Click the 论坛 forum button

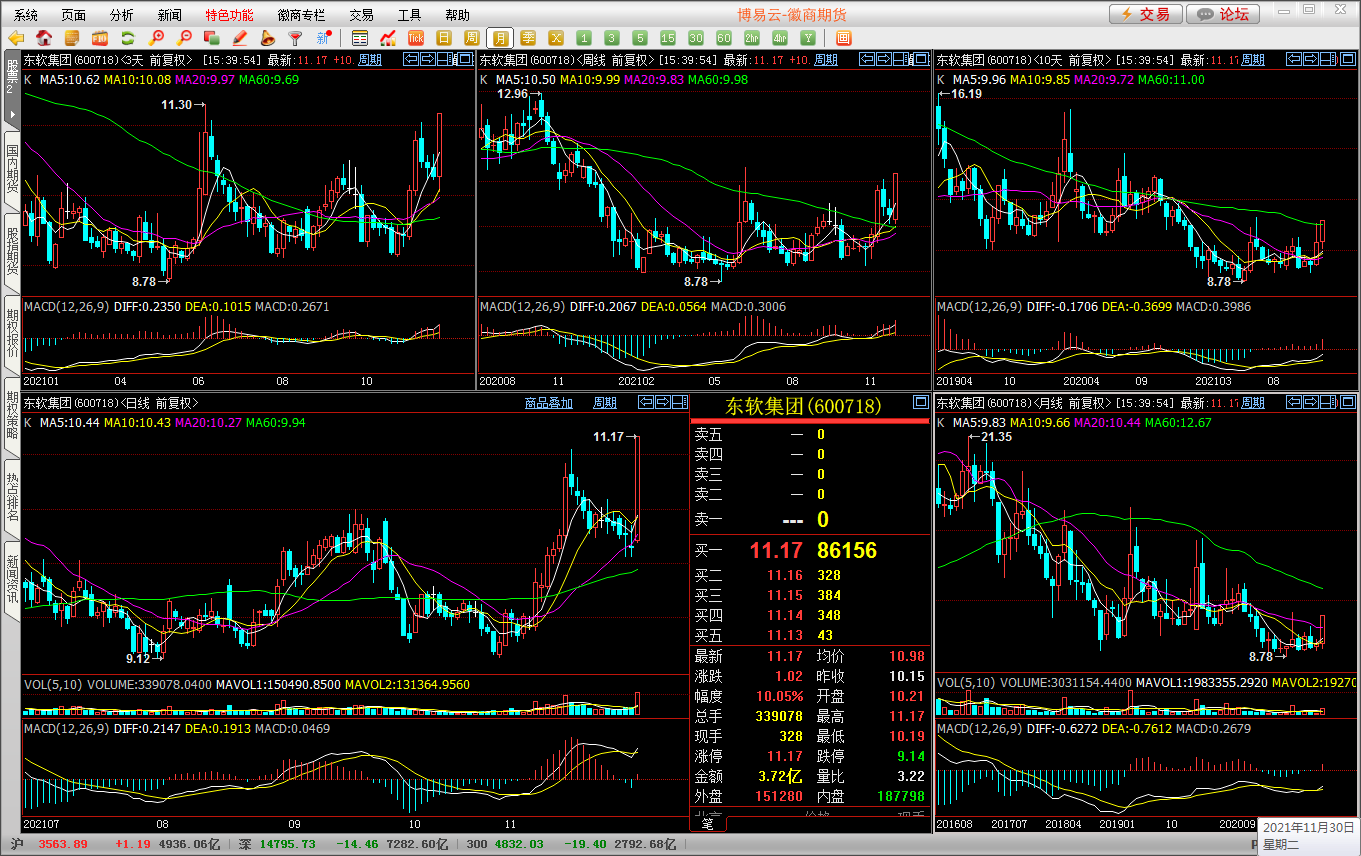[1223, 14]
